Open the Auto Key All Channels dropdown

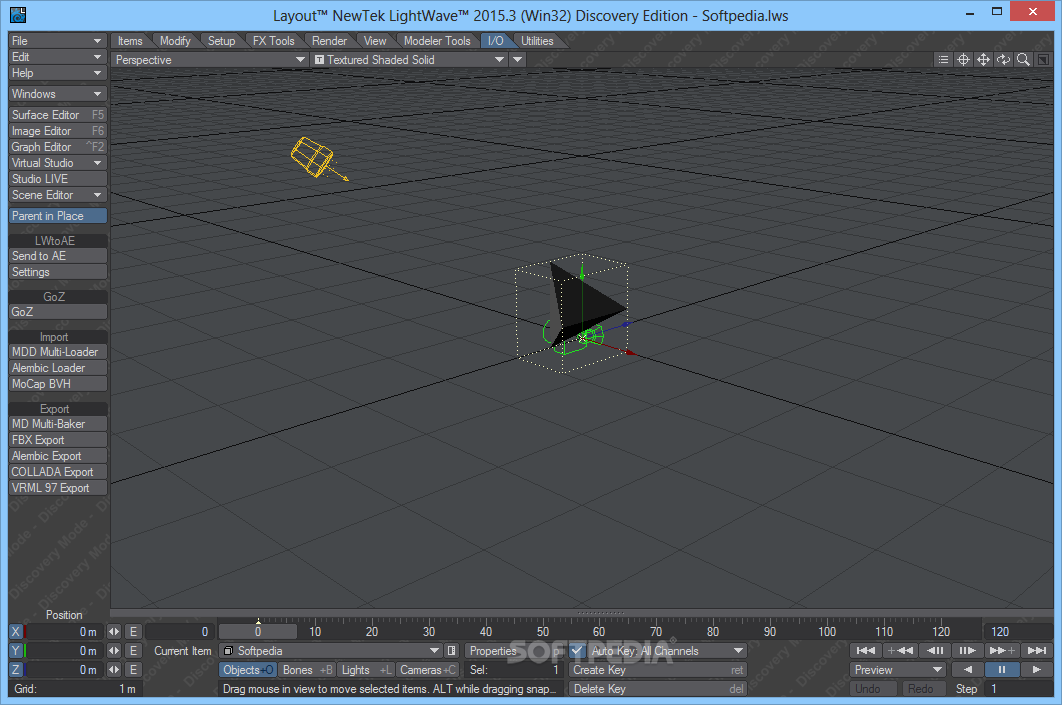click(x=666, y=650)
